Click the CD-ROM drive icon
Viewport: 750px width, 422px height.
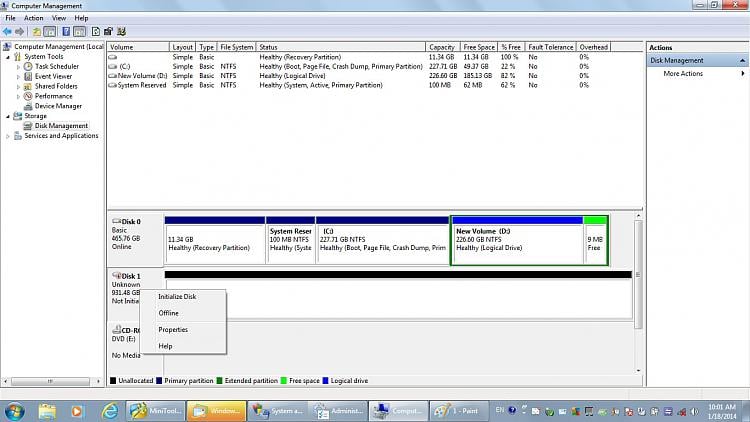[116, 330]
